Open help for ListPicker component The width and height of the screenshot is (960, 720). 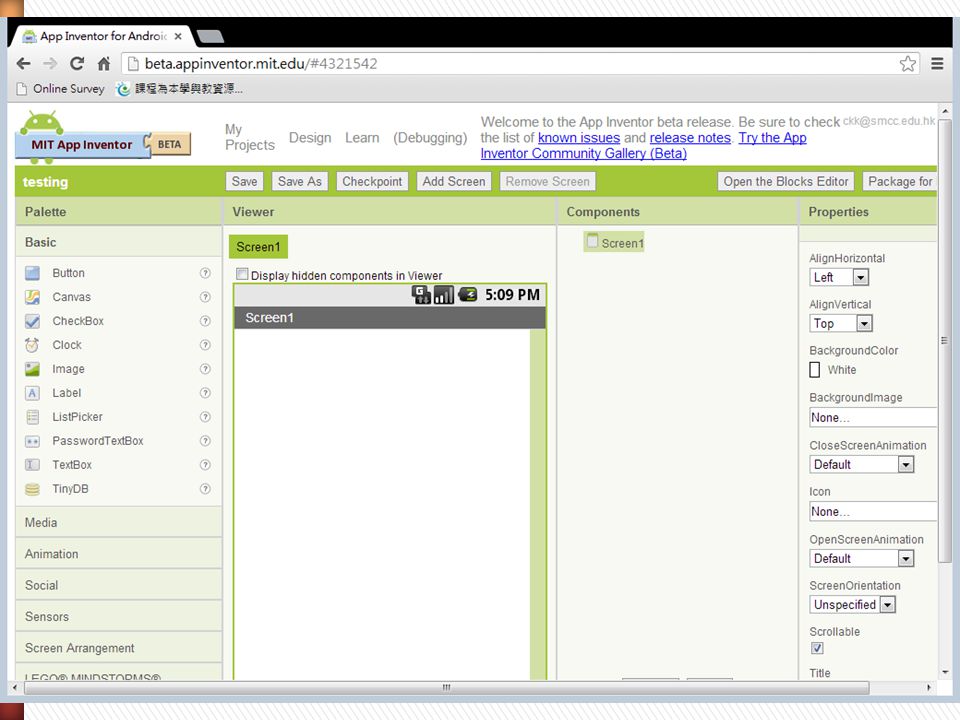click(x=205, y=416)
